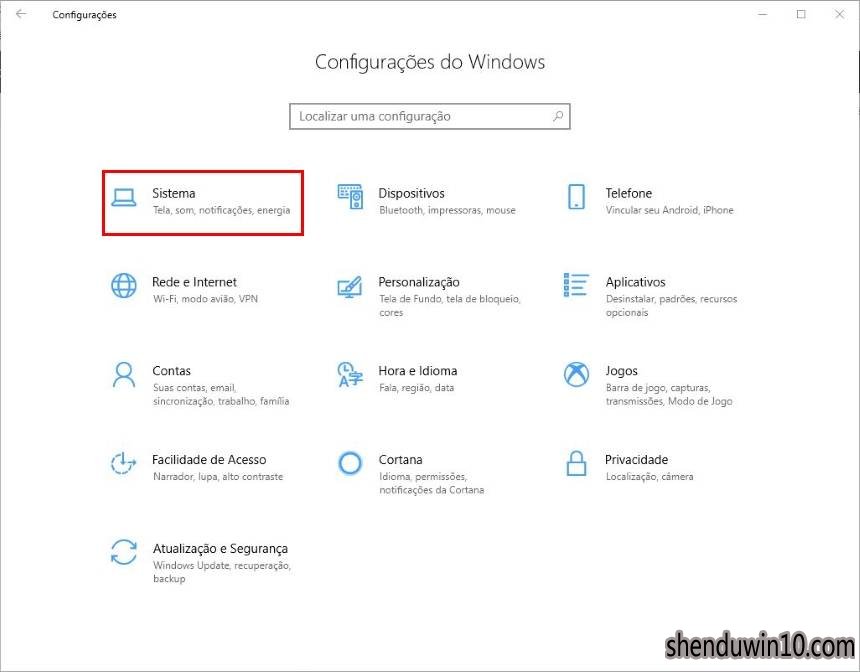
Task: Click 'Desinstalar, padrões, recursos opcionais' text
Action: (x=671, y=306)
